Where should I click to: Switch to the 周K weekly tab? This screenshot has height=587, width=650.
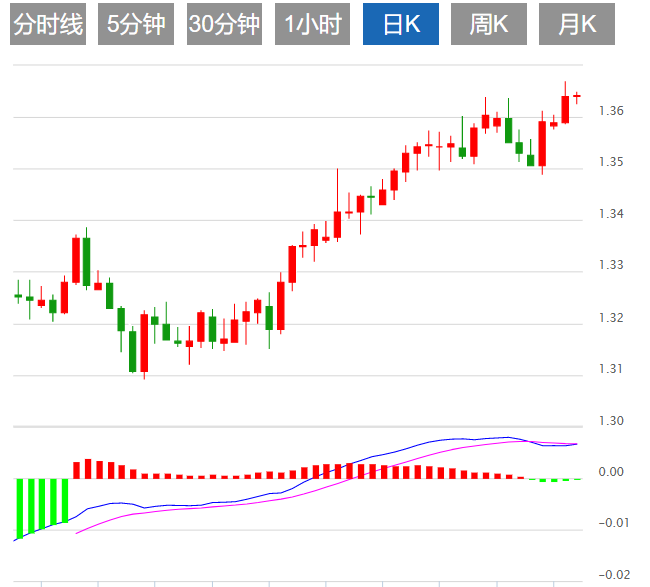click(x=488, y=24)
